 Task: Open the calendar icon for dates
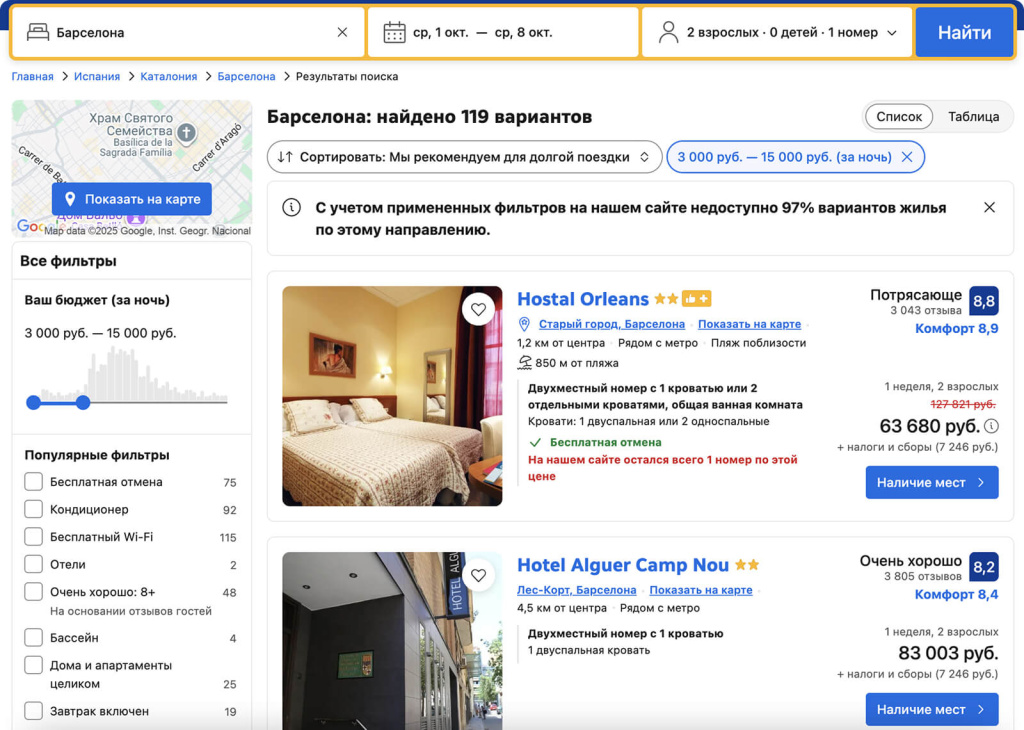click(x=394, y=32)
